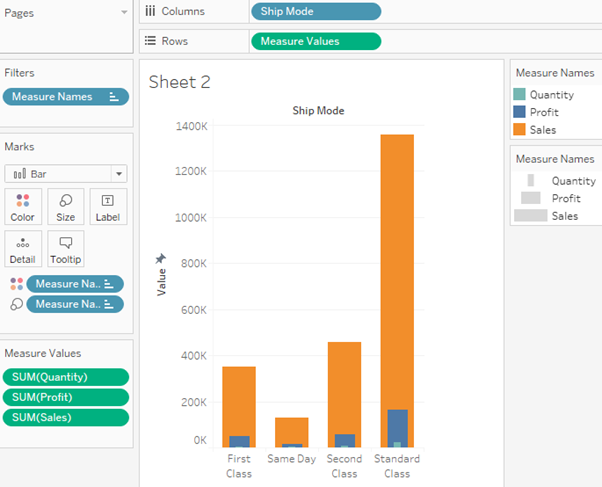
Task: Click the Rows shelf icon
Action: 150,41
